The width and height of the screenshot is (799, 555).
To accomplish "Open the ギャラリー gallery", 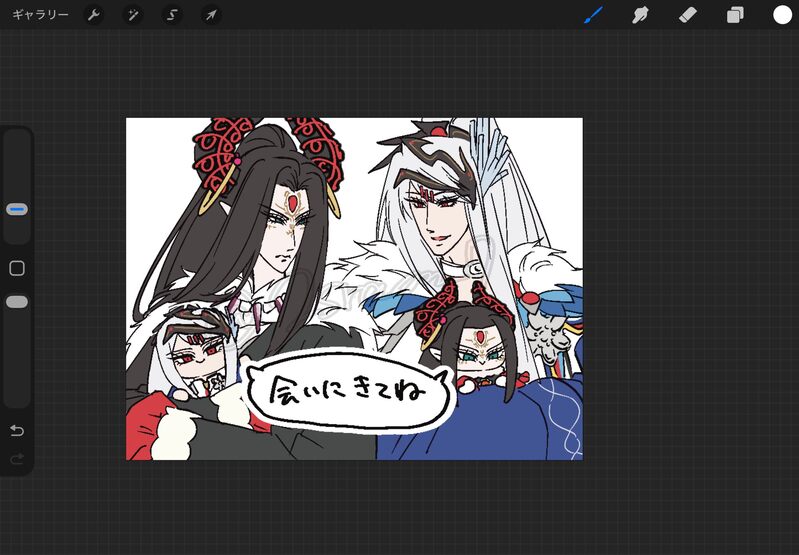I will tap(40, 15).
